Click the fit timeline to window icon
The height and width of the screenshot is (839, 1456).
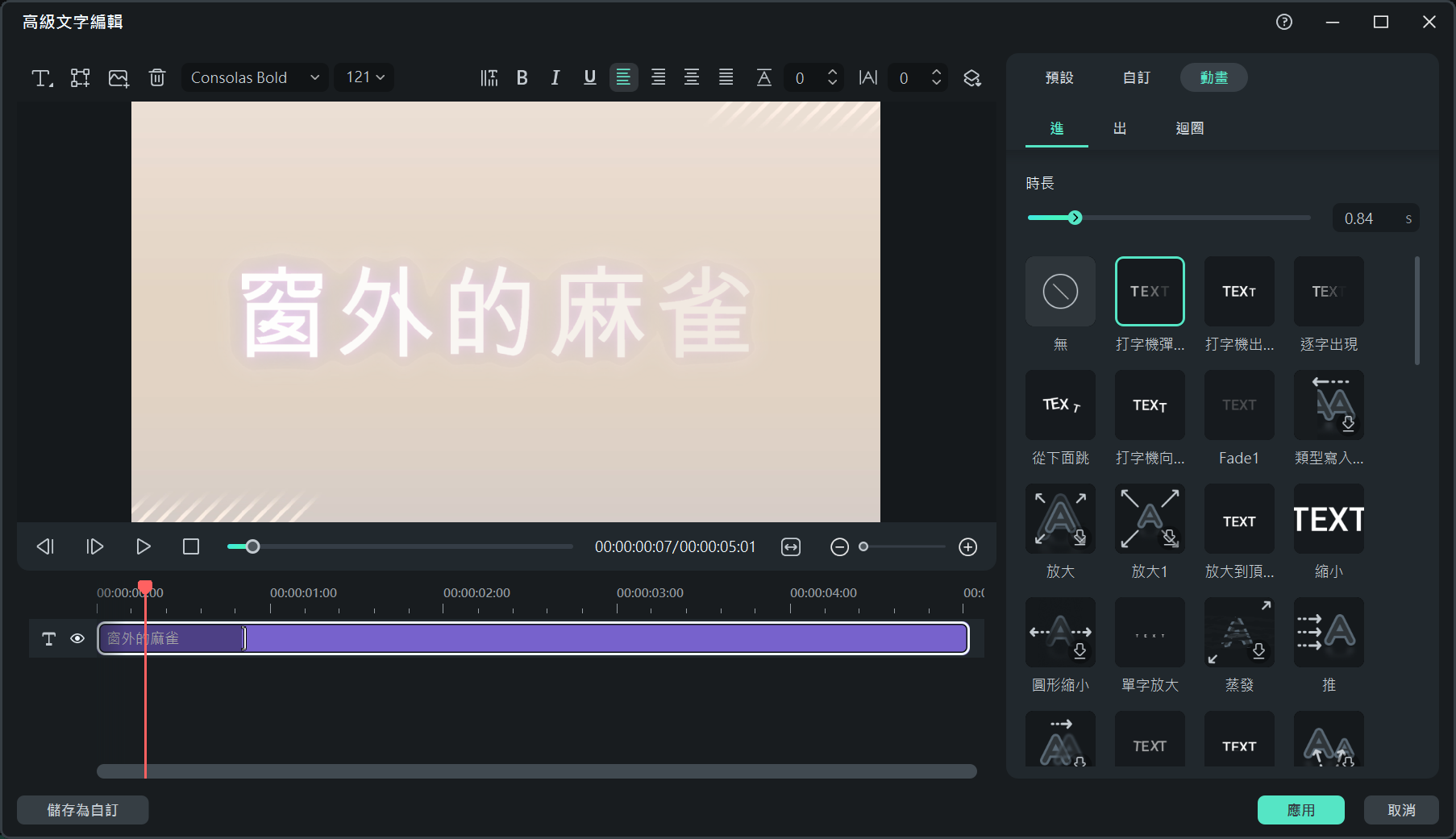tap(791, 547)
